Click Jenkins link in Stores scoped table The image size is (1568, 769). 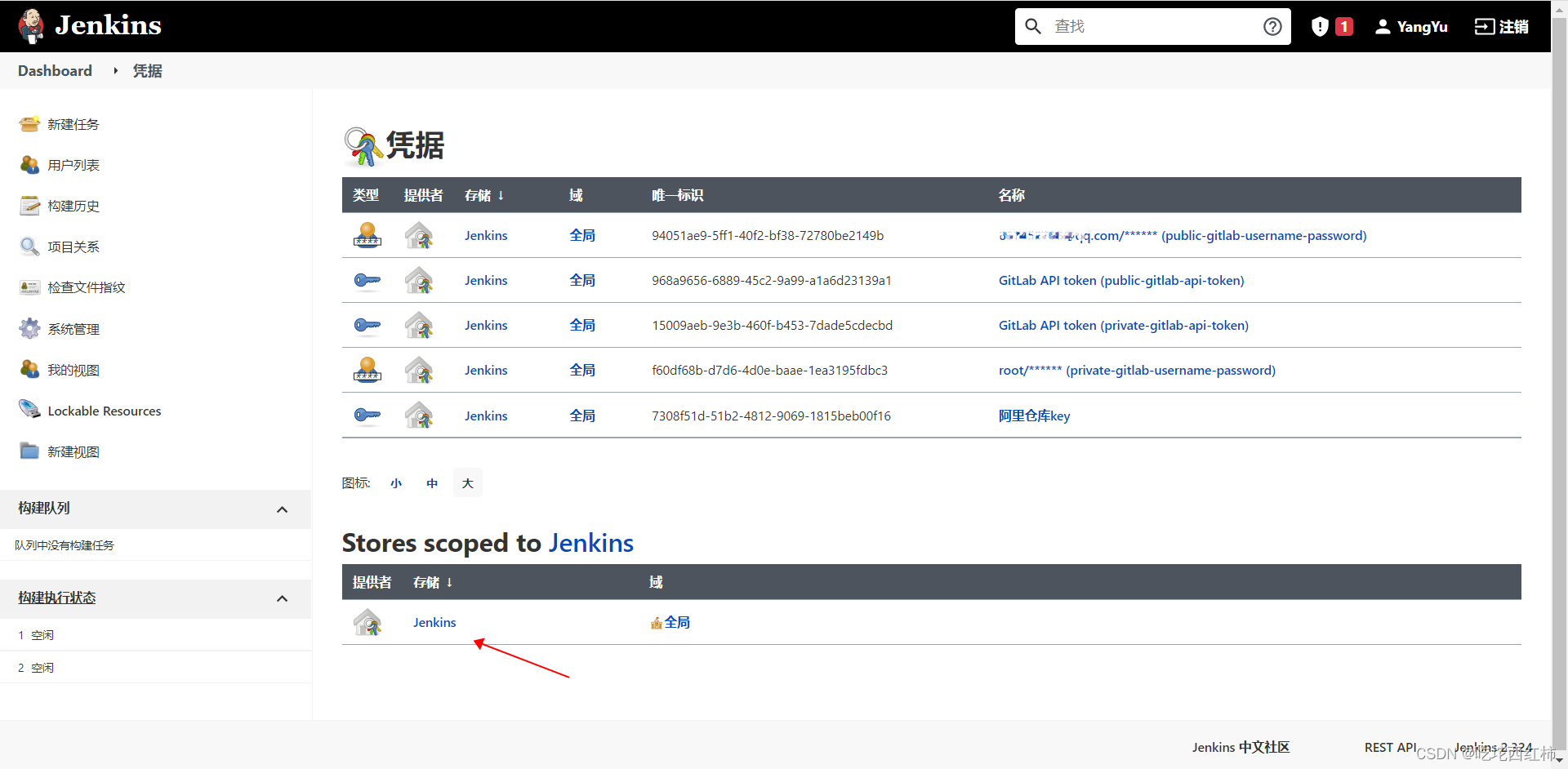pos(434,622)
